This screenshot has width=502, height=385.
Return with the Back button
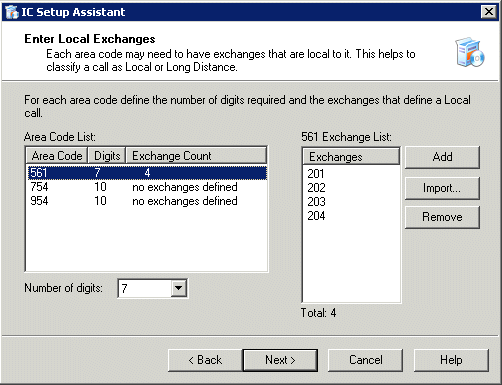(205, 360)
